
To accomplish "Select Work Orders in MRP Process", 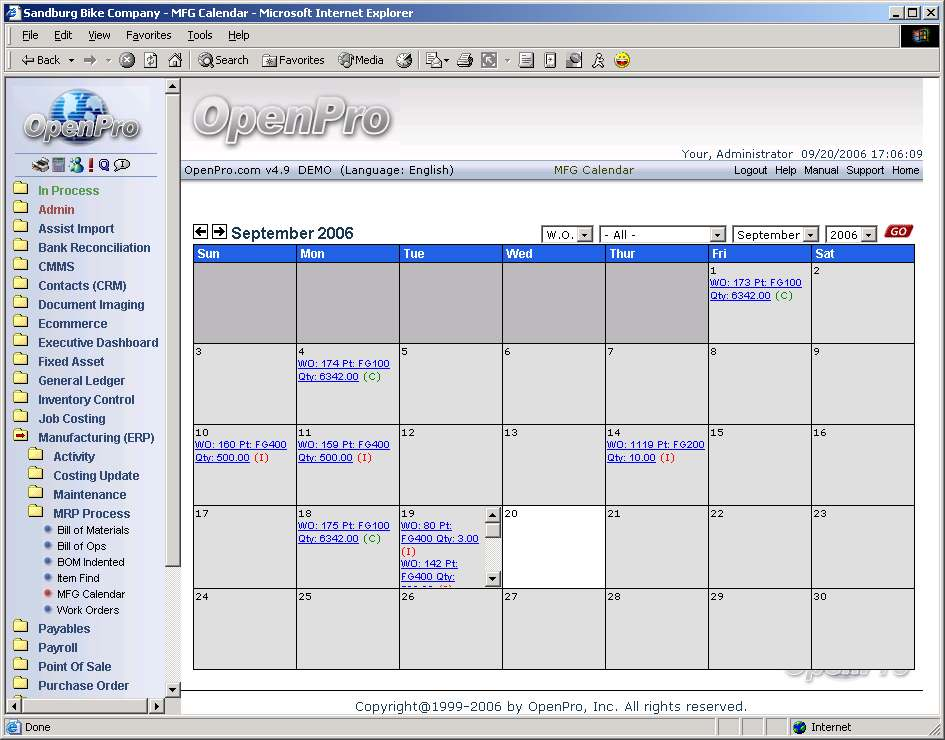I will click(87, 610).
